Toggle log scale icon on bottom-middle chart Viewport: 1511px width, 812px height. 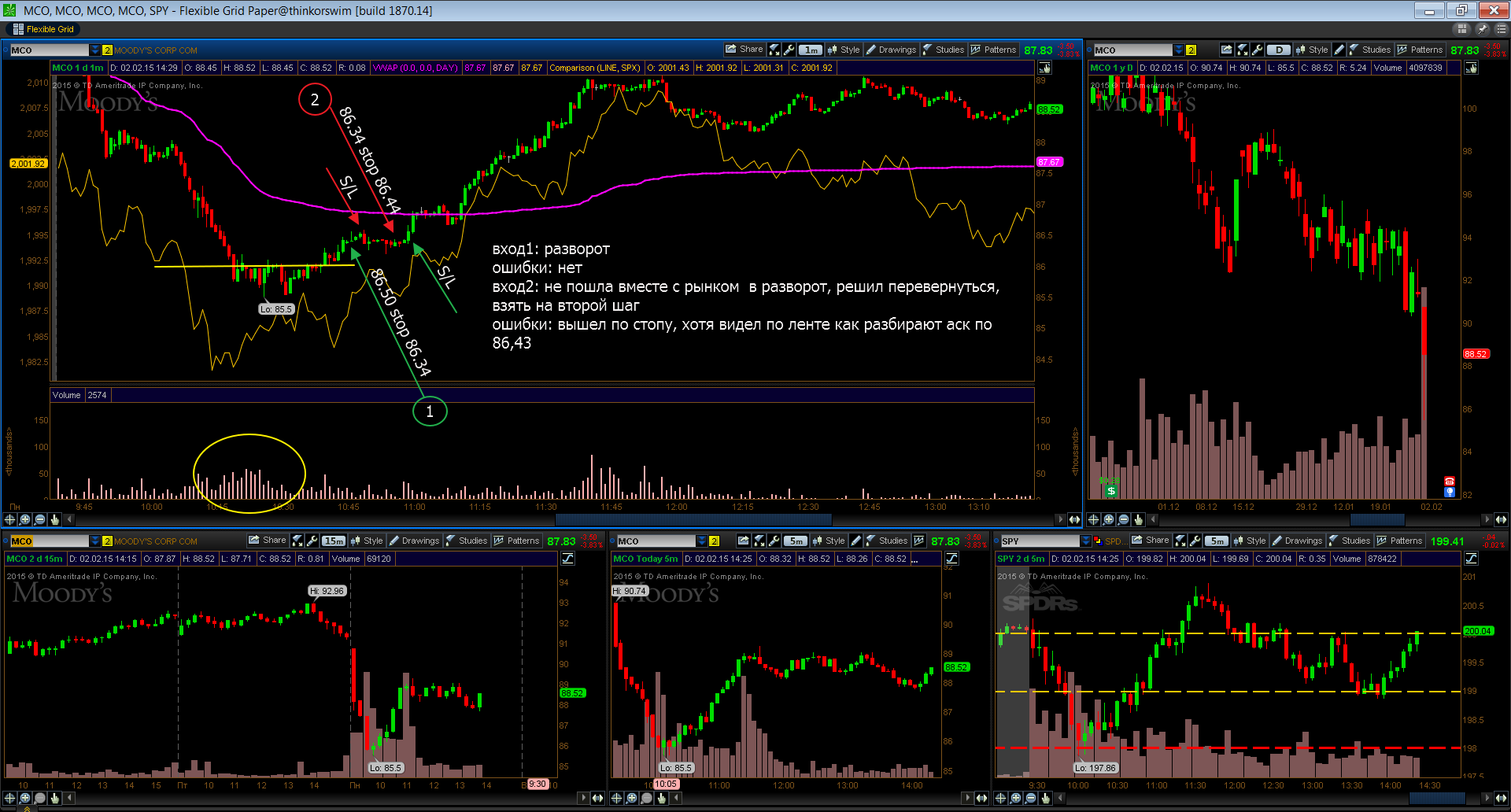(951, 559)
